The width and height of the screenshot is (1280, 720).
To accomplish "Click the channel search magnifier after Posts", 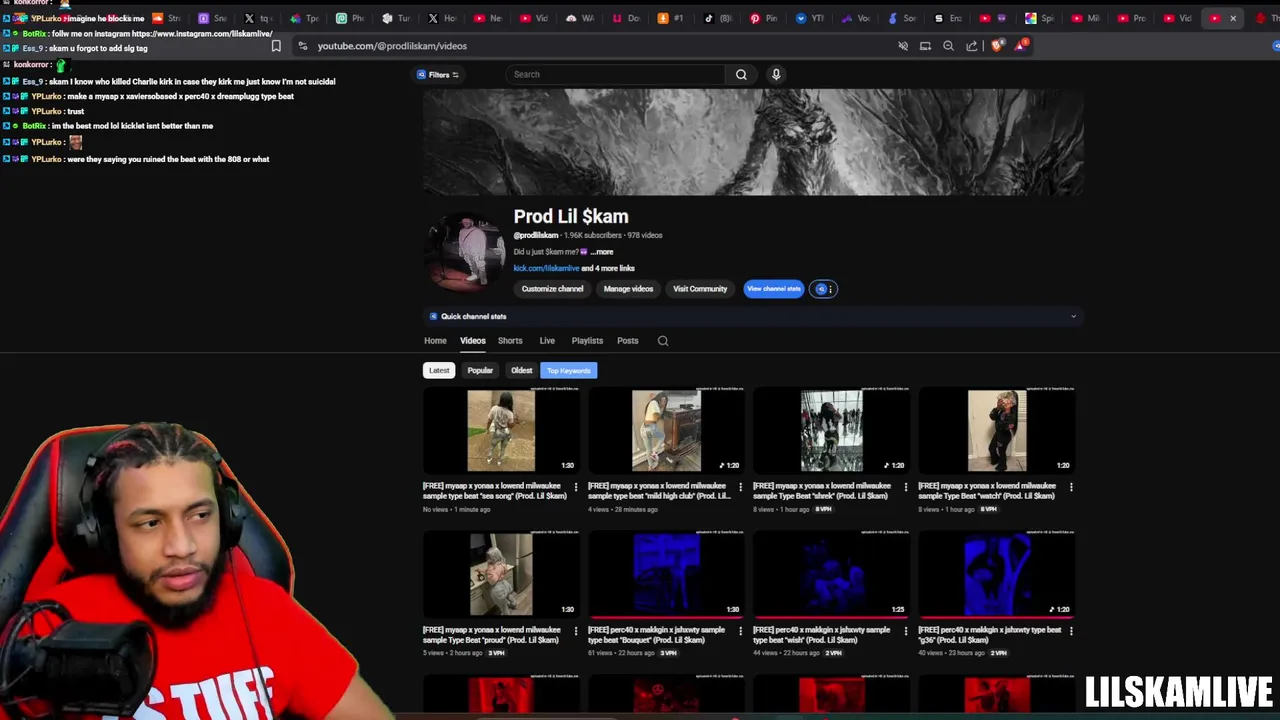I will click(x=662, y=341).
